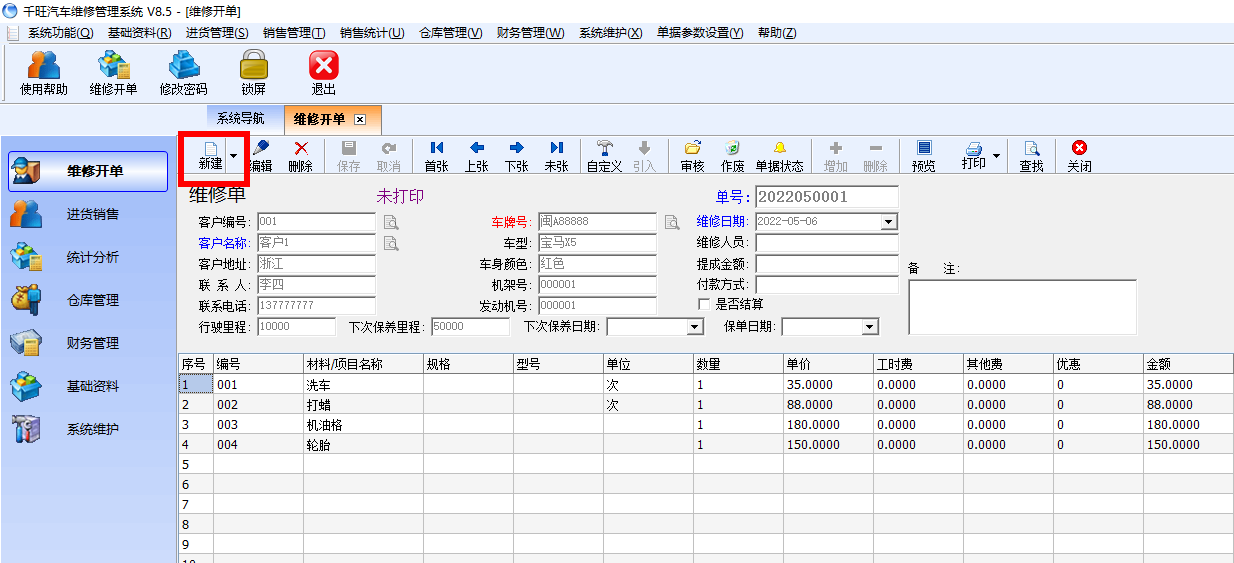
Task: Open license plate lookup icon beside 车牌号
Action: [672, 222]
